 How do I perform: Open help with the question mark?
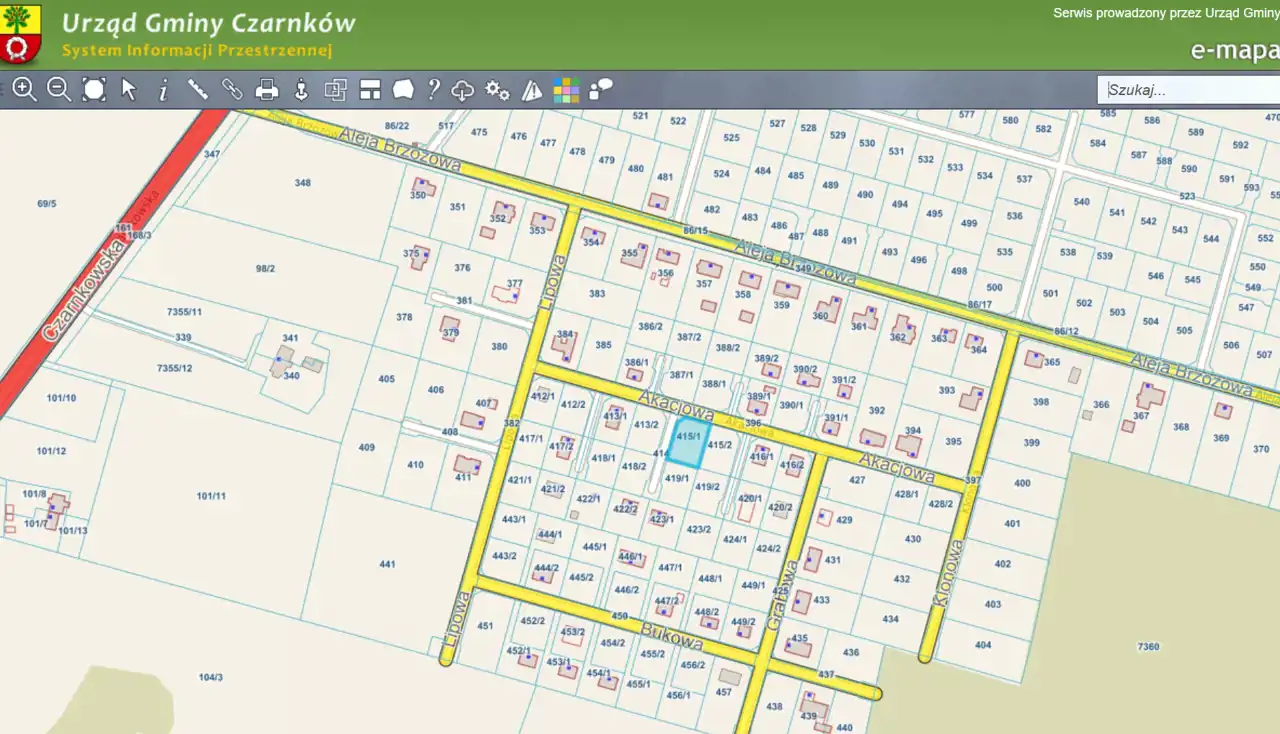coord(433,90)
